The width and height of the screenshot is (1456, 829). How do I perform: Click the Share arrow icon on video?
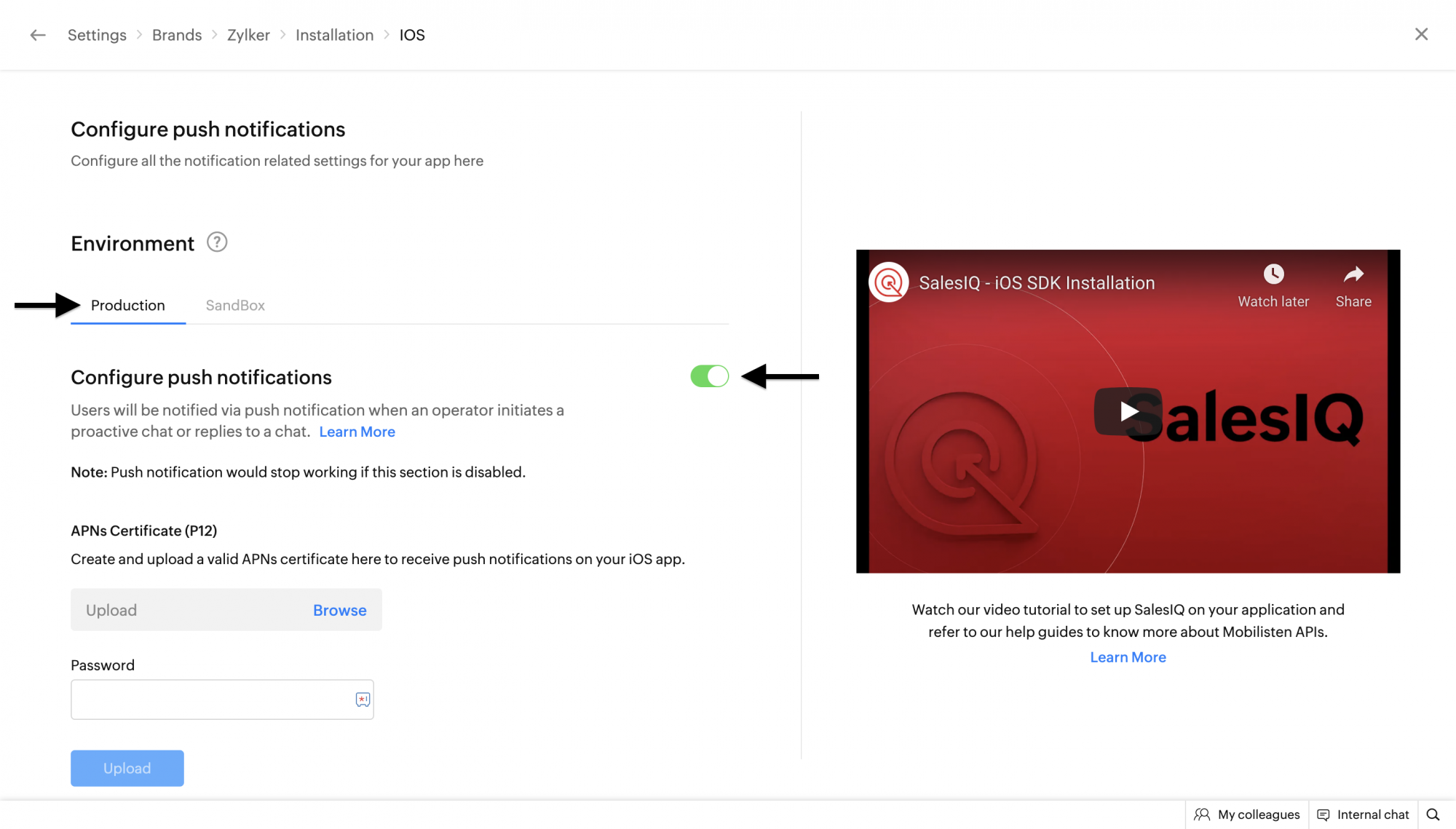[x=1353, y=274]
